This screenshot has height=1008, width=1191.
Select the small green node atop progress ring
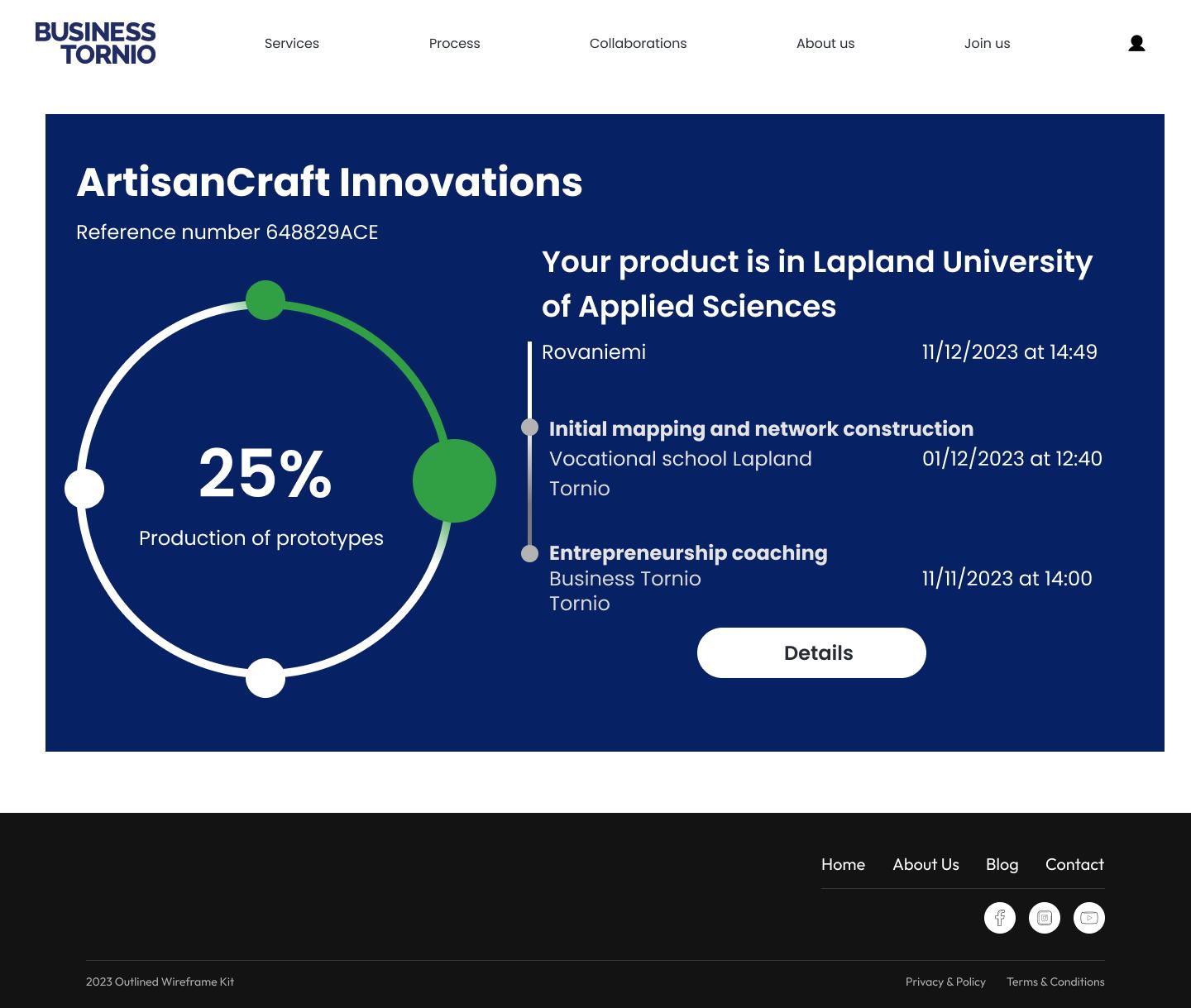click(x=265, y=299)
